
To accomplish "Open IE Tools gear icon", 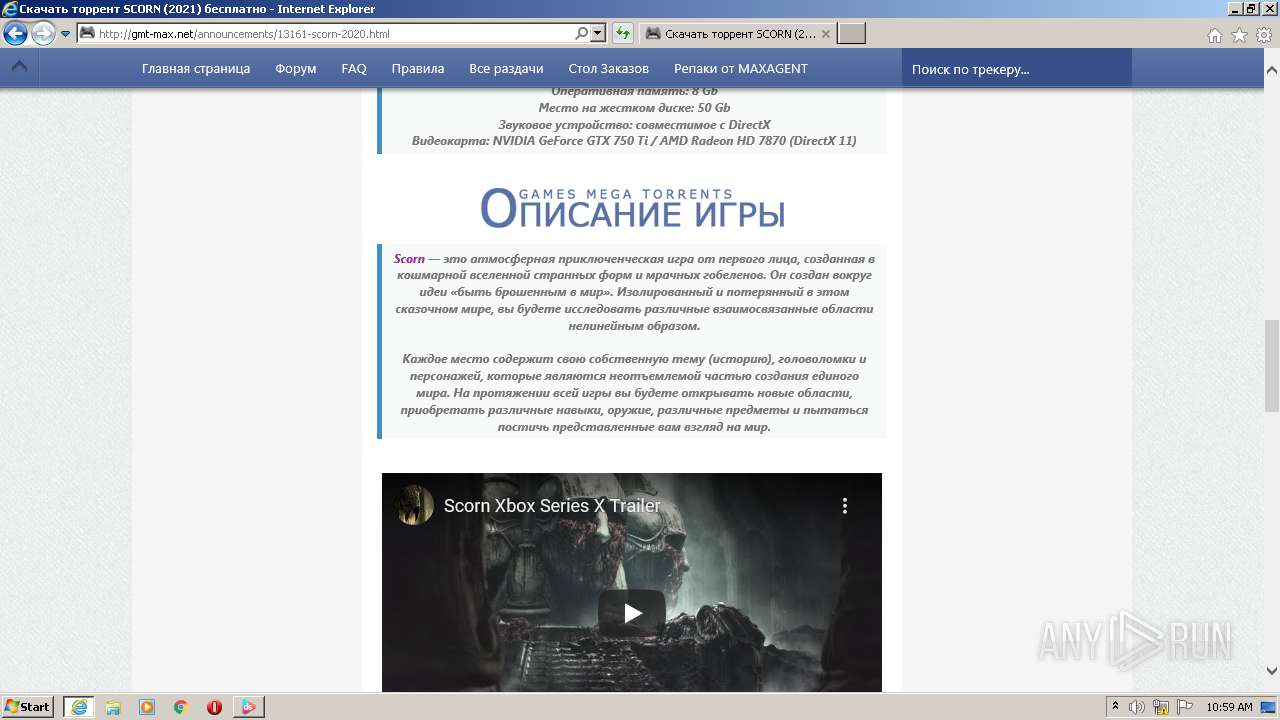I will click(x=1263, y=35).
